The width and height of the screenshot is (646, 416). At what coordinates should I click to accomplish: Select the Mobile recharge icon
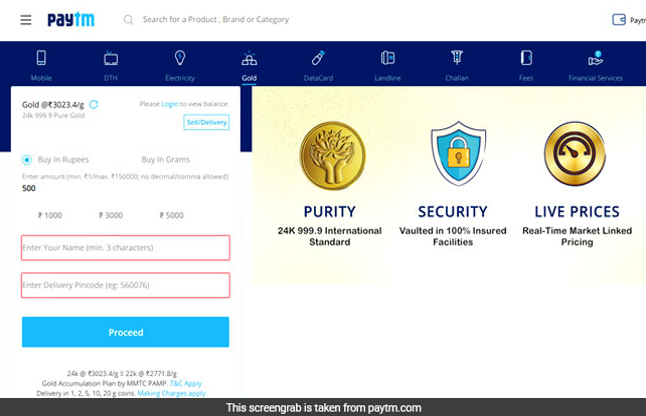[x=41, y=59]
